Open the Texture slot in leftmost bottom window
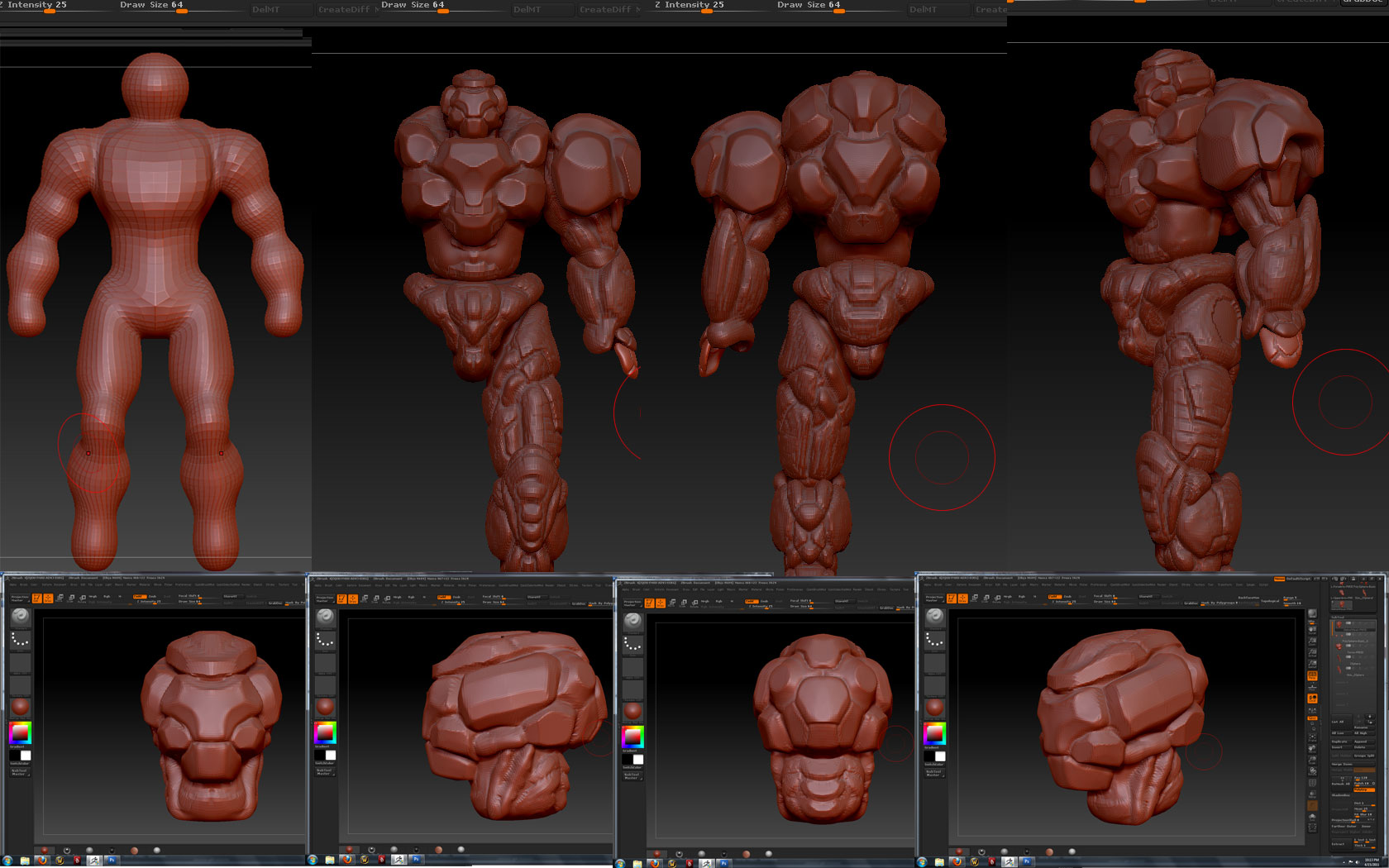This screenshot has height=868, width=1389. coord(20,684)
